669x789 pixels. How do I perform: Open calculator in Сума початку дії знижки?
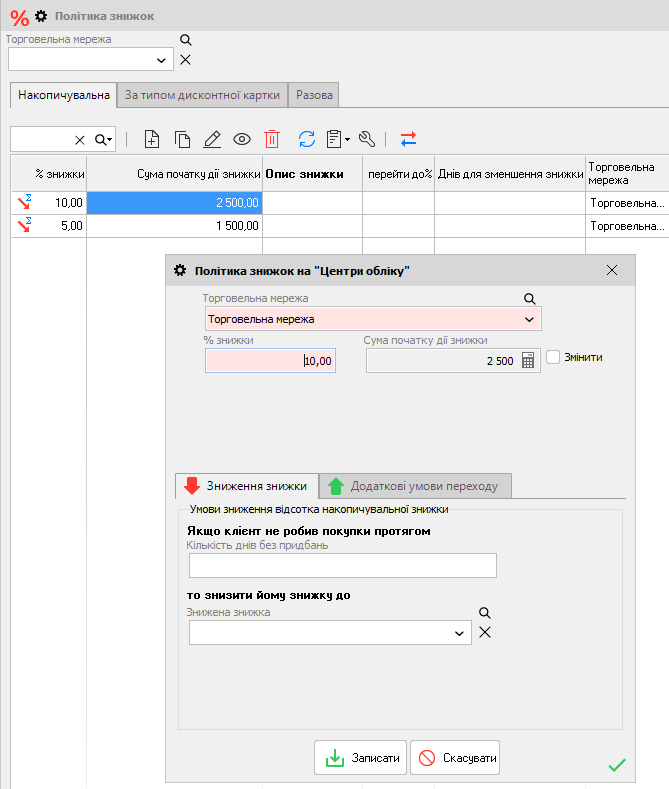(x=529, y=361)
